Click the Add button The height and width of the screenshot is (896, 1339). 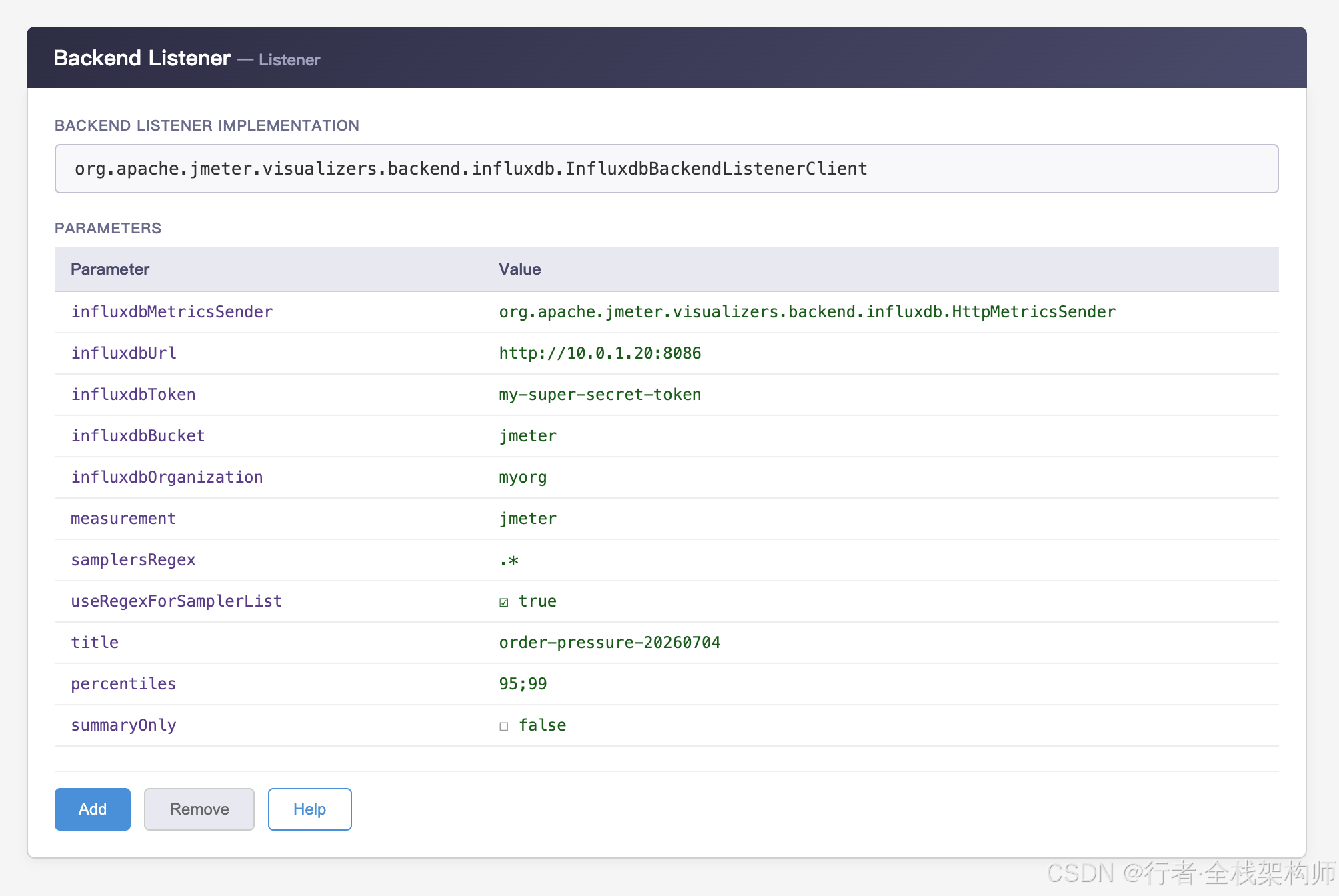pos(93,809)
